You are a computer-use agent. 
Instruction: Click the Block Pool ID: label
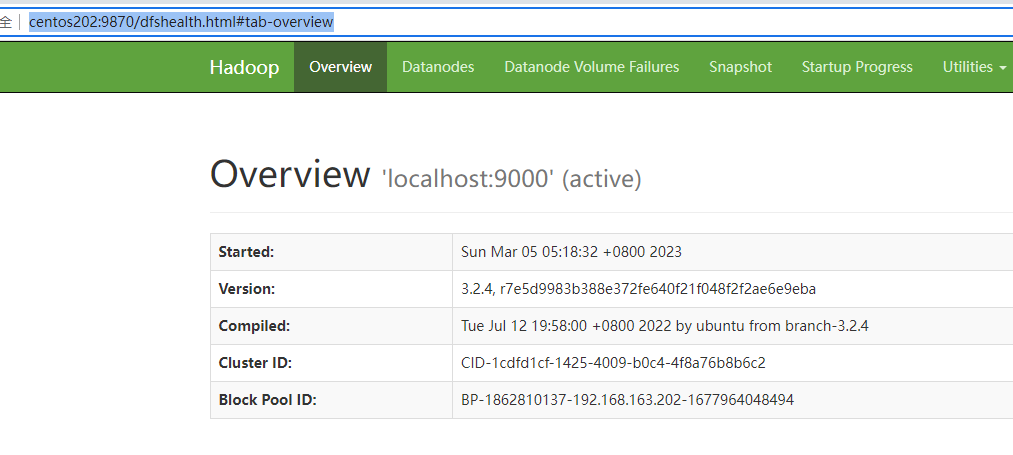(267, 400)
